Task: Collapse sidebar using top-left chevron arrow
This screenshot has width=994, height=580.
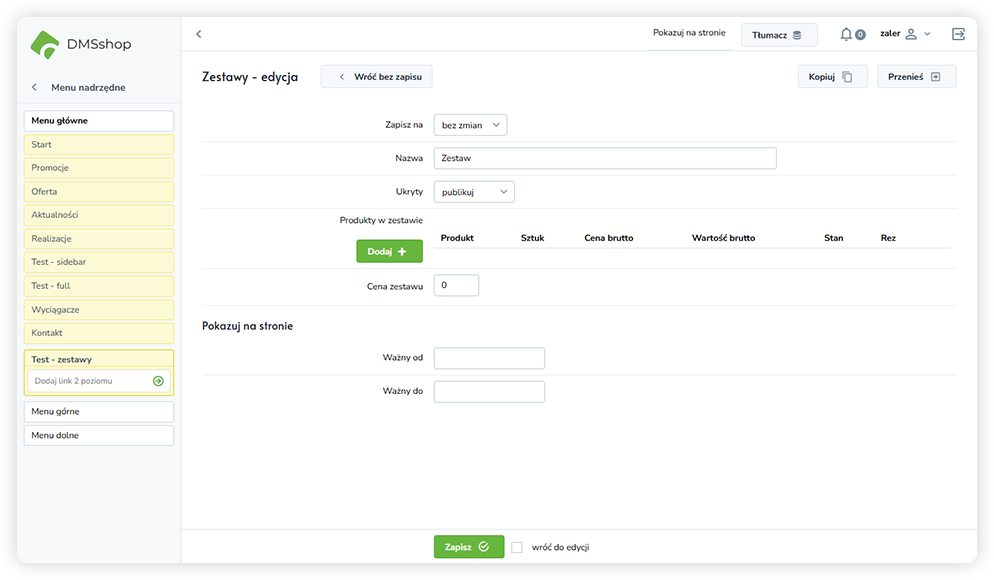Action: 198,34
